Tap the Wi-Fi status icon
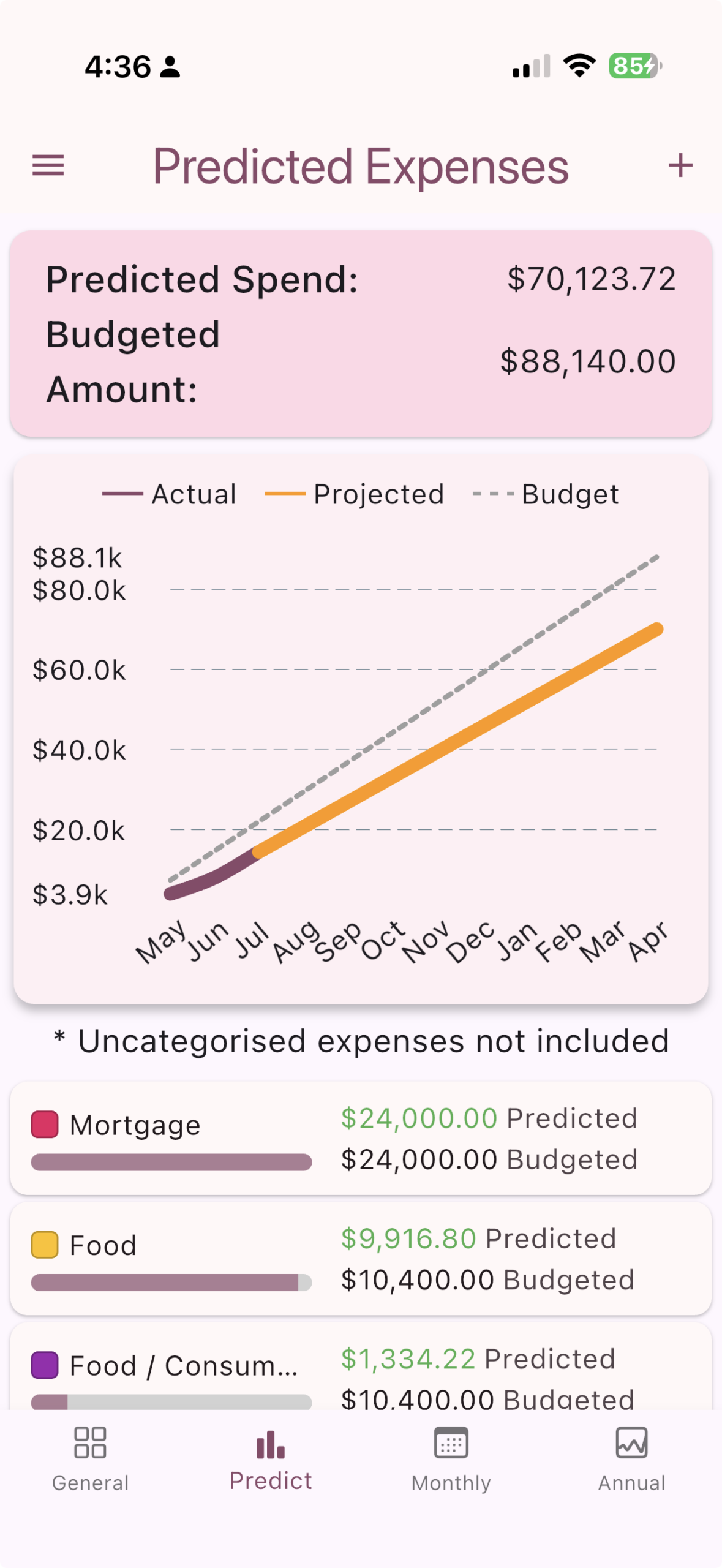722x1568 pixels. coord(579,66)
